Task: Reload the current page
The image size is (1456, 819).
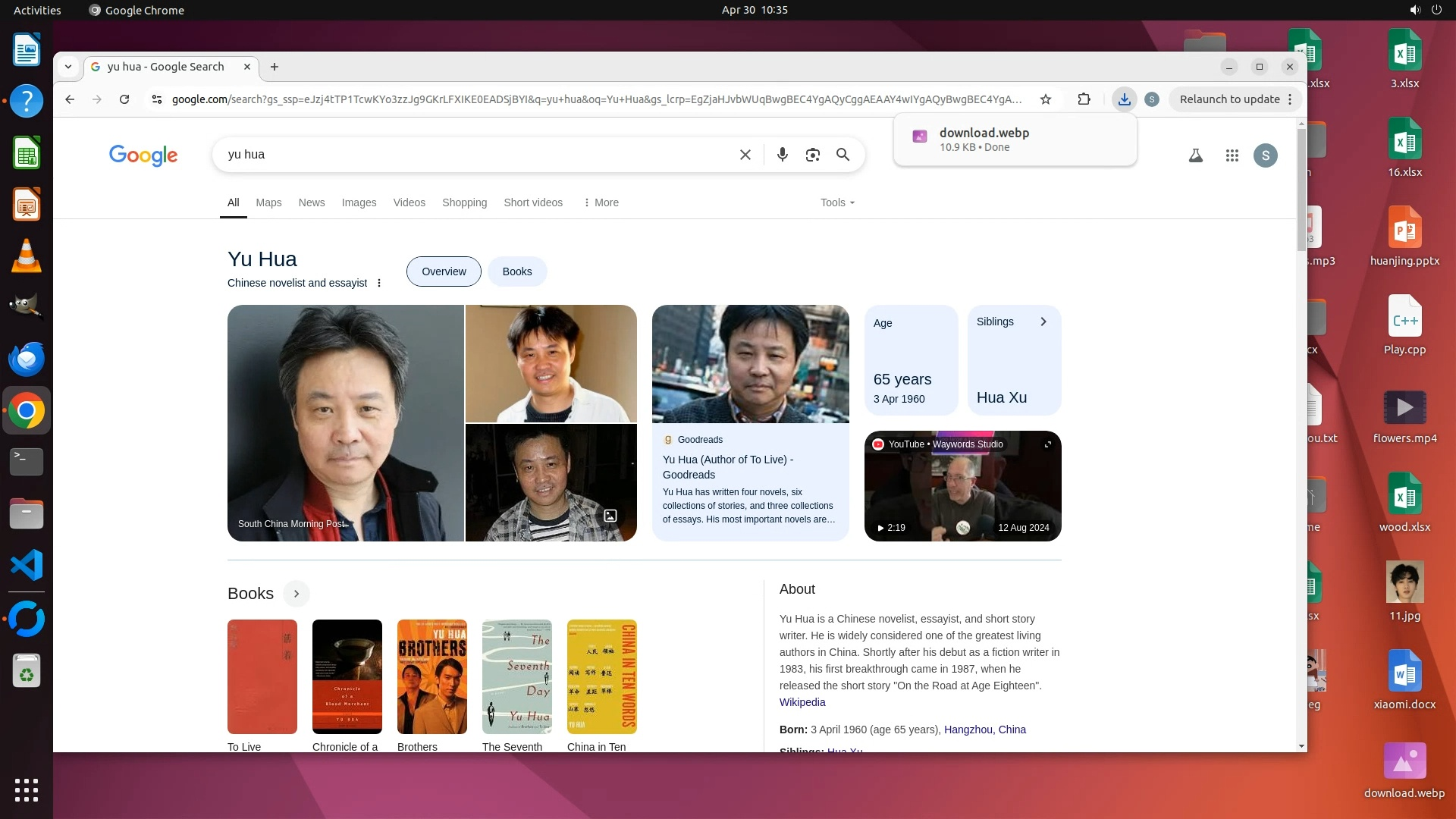Action: pos(124,99)
